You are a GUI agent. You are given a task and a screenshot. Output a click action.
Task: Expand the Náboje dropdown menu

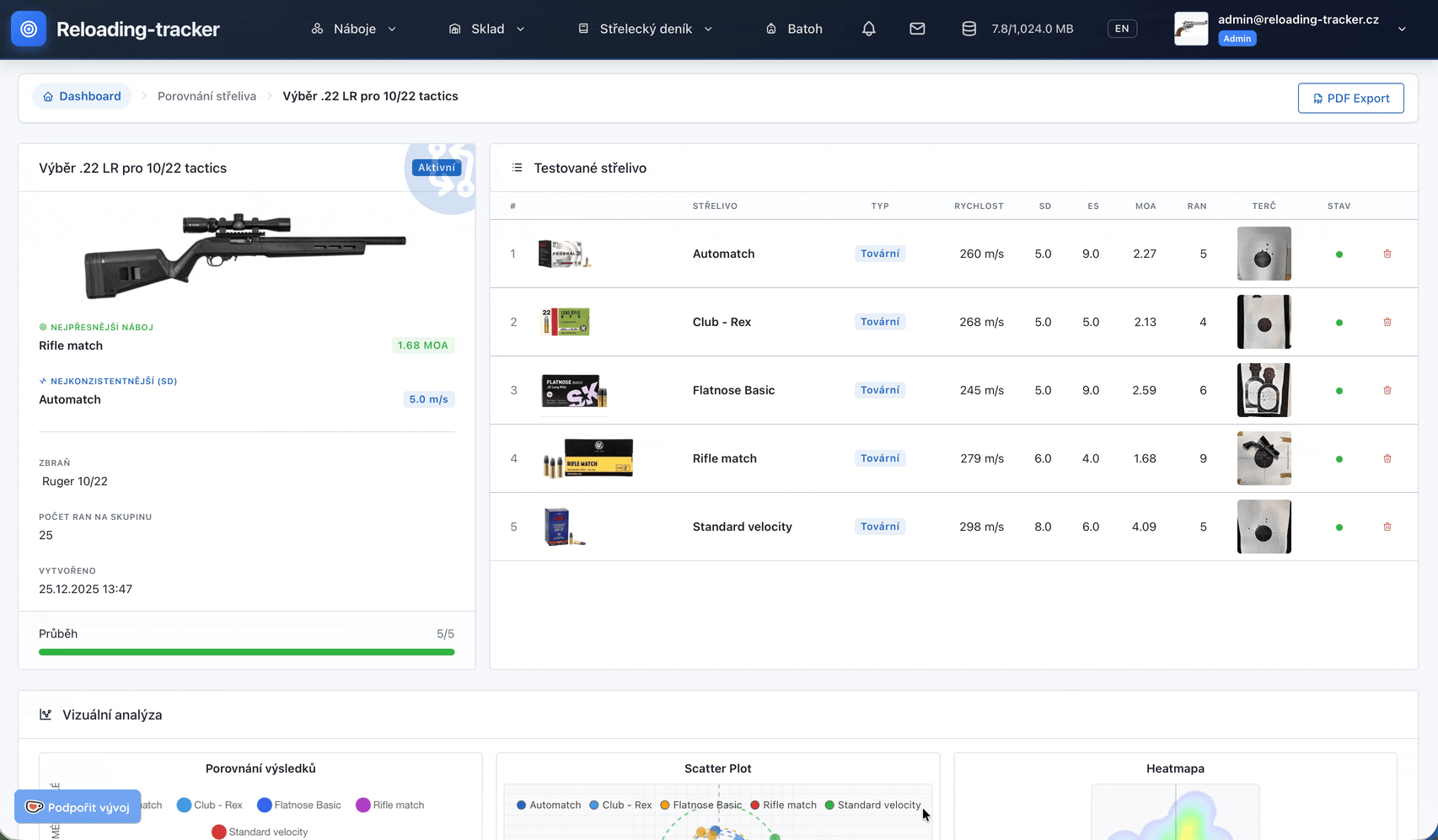pyautogui.click(x=354, y=29)
